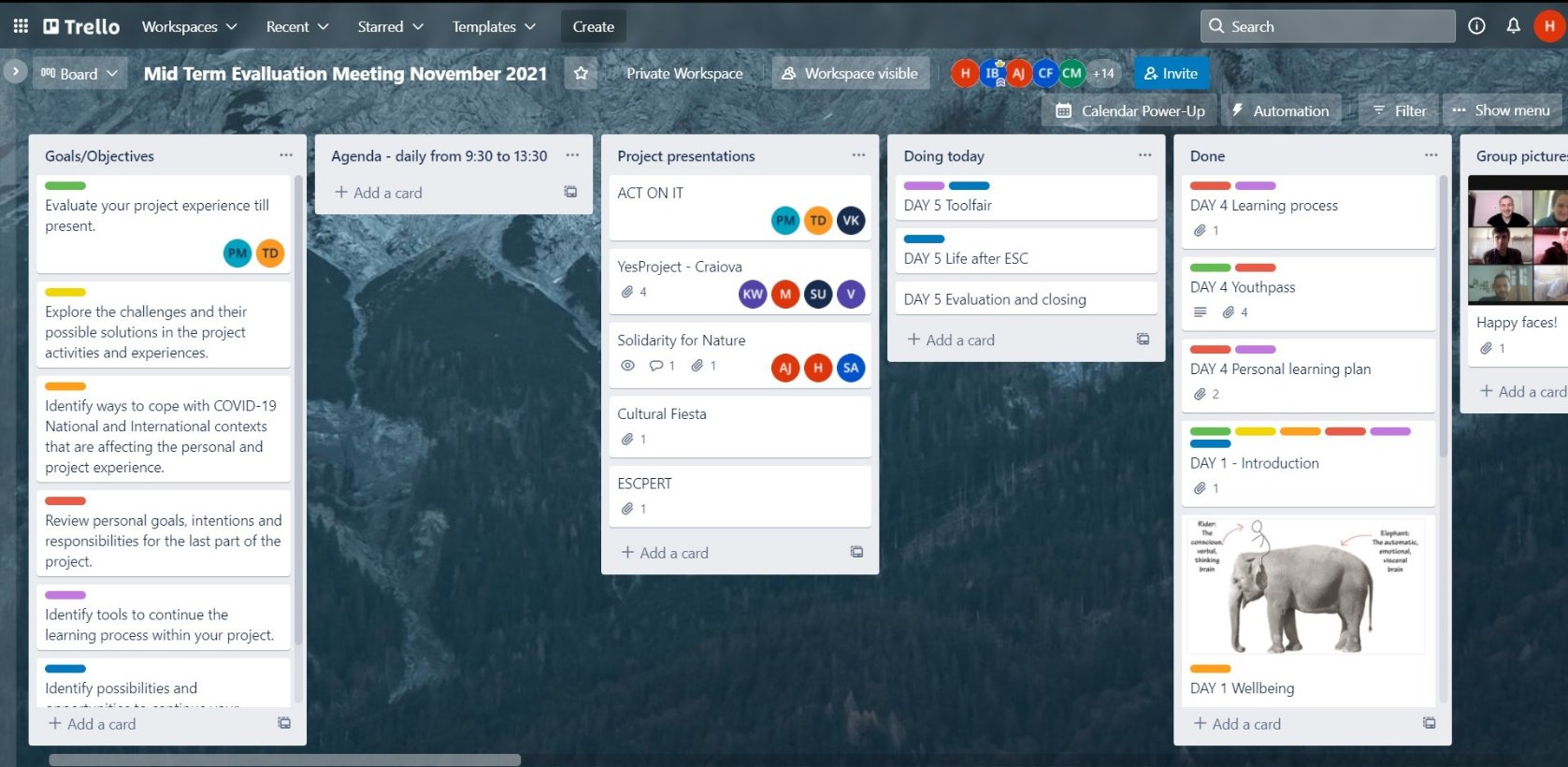Open the DAY 4 Personal learning plan card
Image resolution: width=1568 pixels, height=767 pixels.
(x=1308, y=374)
